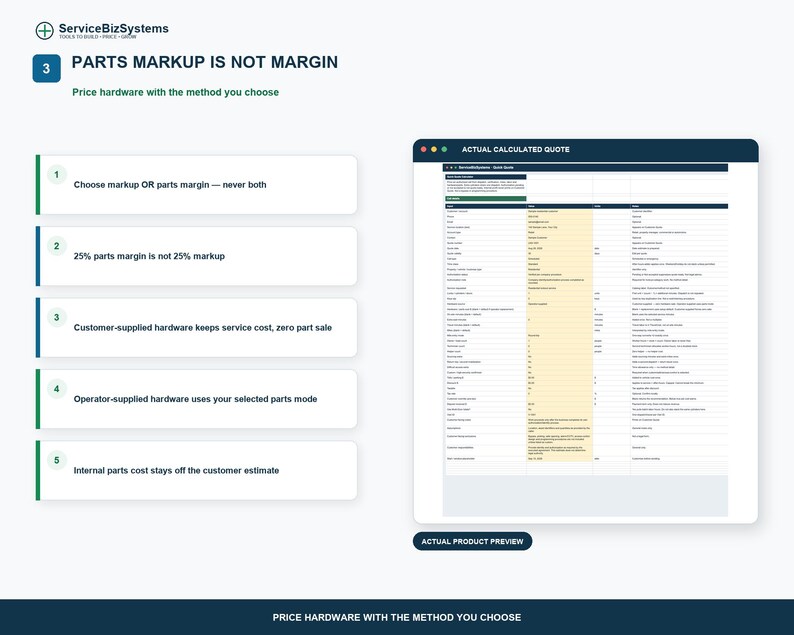Click the number 3 circle badge in the card list

click(57, 318)
